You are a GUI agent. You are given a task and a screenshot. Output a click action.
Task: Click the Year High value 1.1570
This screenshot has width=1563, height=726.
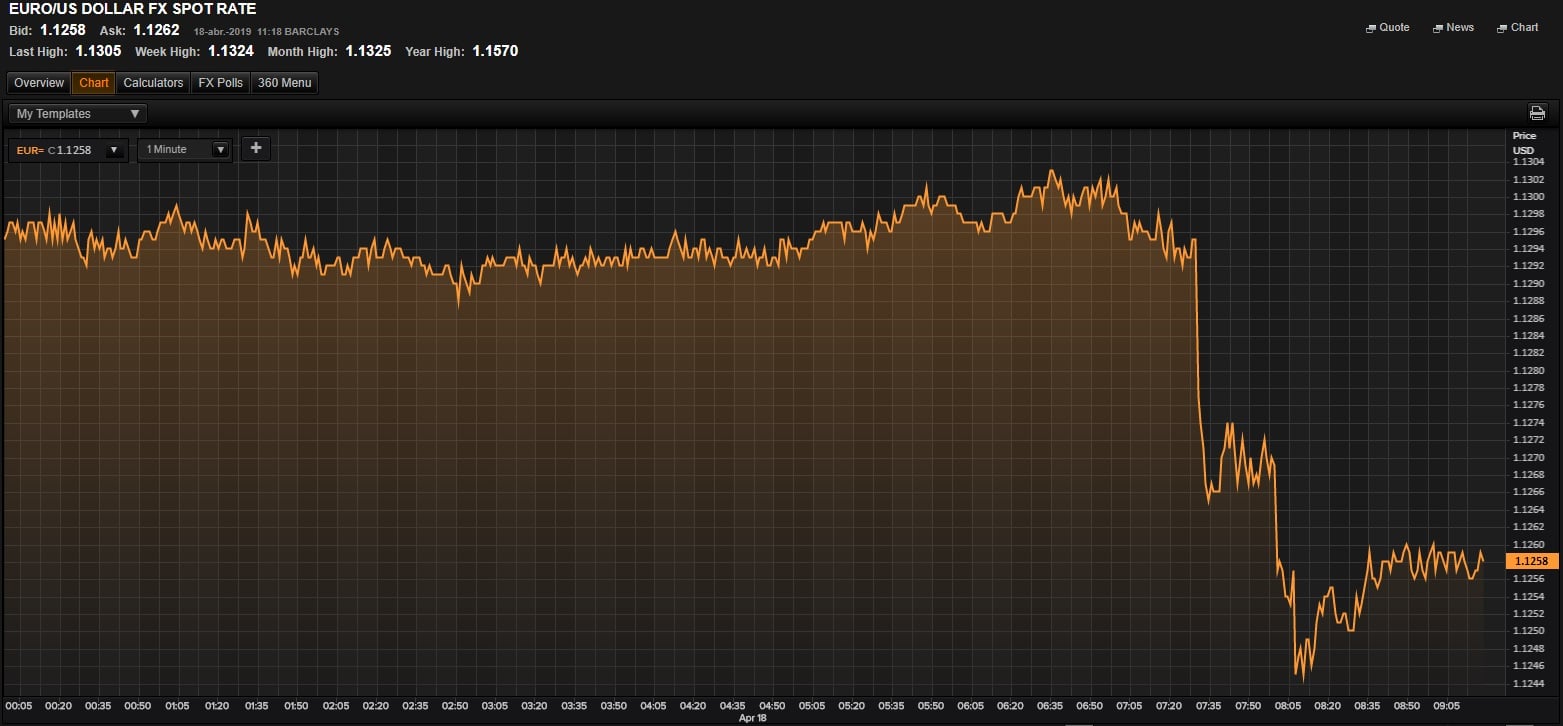tap(495, 51)
